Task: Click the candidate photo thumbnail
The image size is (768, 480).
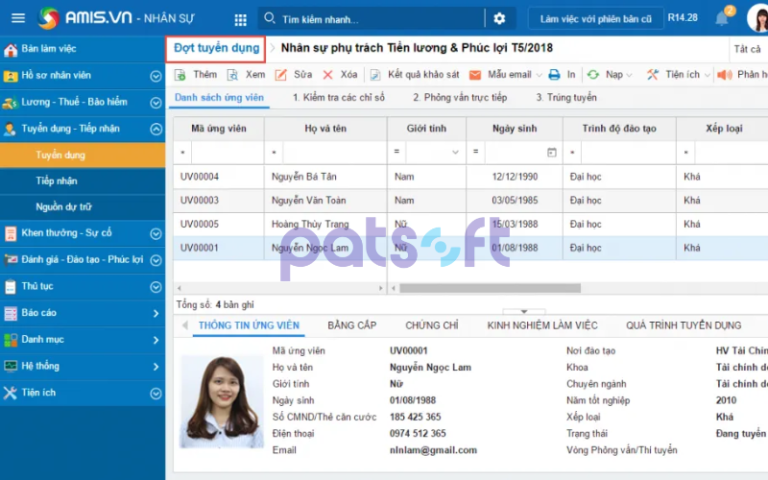Action: coord(222,402)
